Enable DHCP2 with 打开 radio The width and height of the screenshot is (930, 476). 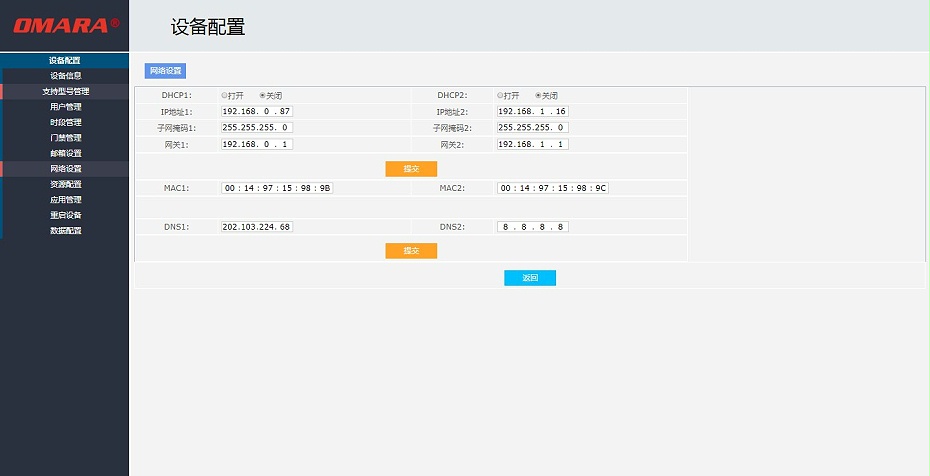500,95
